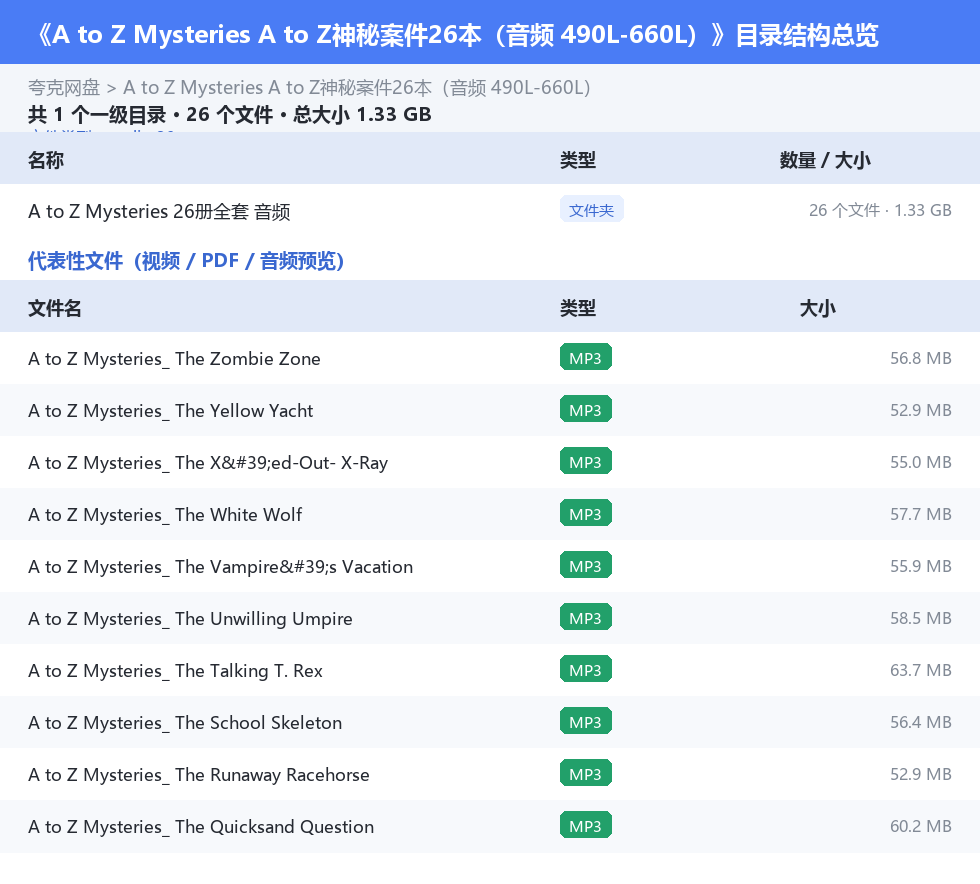Click the 共 1 个一级目录 summary line
The height and width of the screenshot is (884, 980).
tap(229, 114)
